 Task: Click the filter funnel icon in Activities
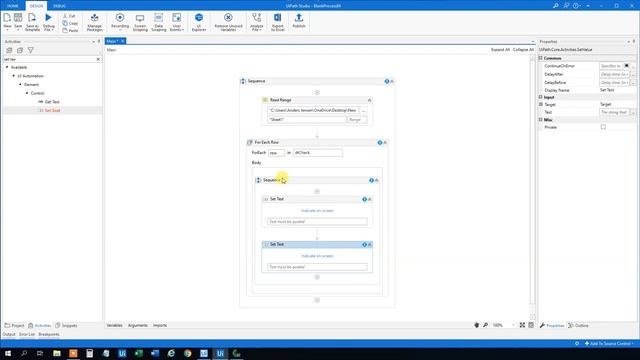pyautogui.click(x=31, y=50)
